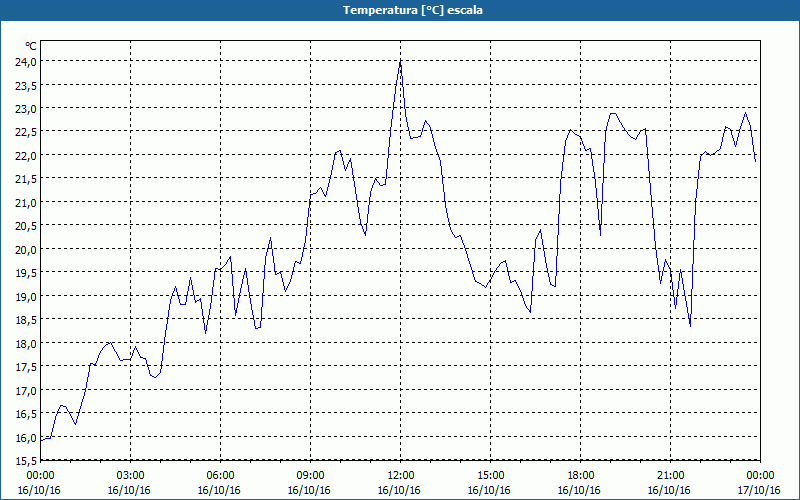
Task: Select the 17,0 y-axis value
Action: coord(26,391)
